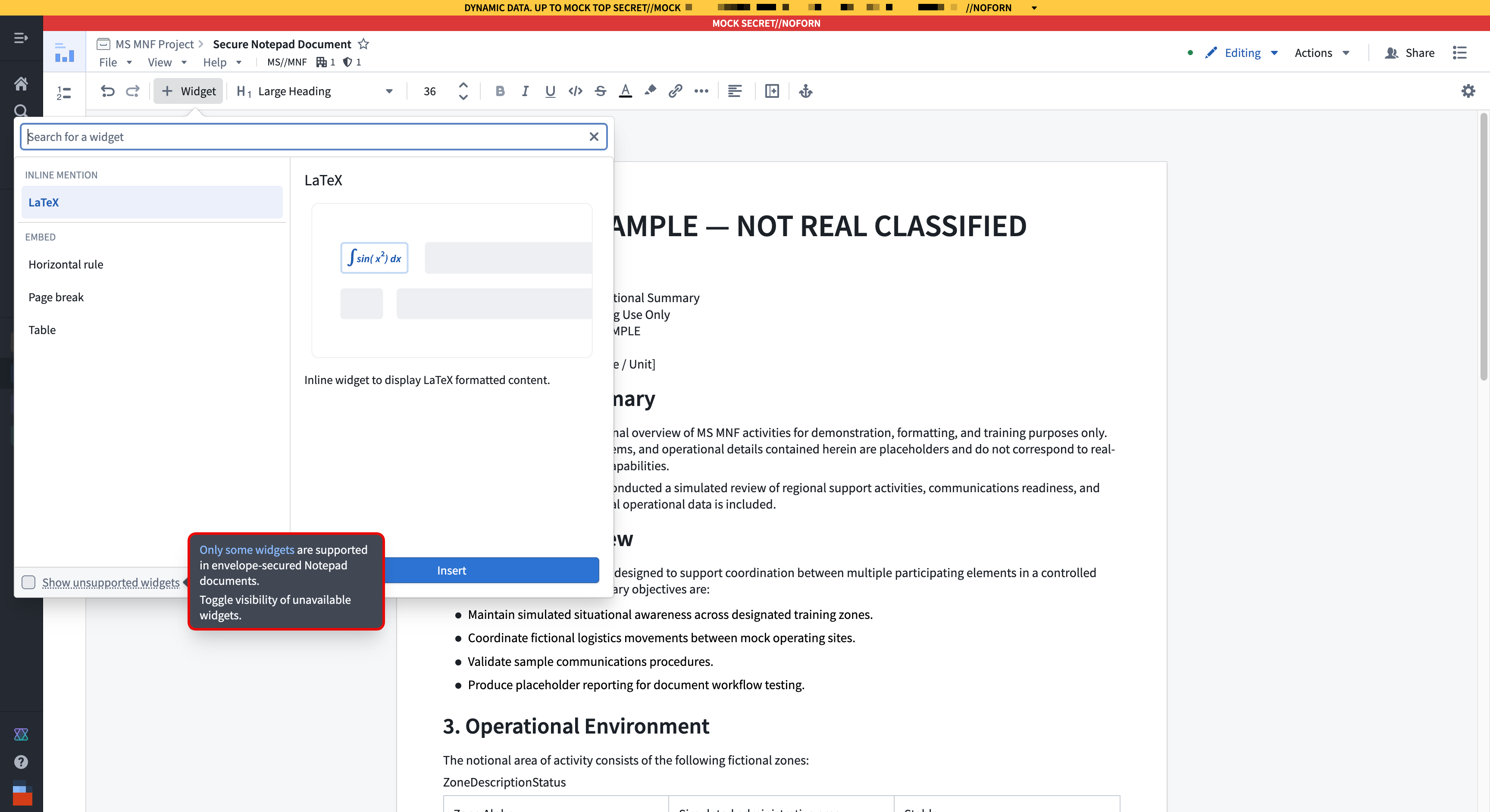Viewport: 1490px width, 812px height.
Task: Focus the Search for a widget field
Action: [x=307, y=137]
